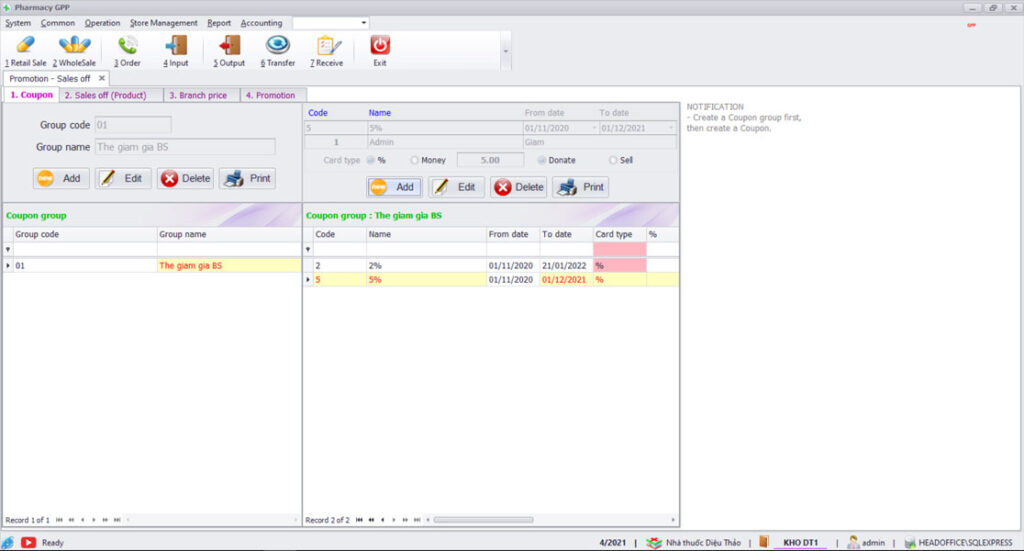This screenshot has width=1024, height=551.
Task: Expand the To date dropdown
Action: (670, 128)
